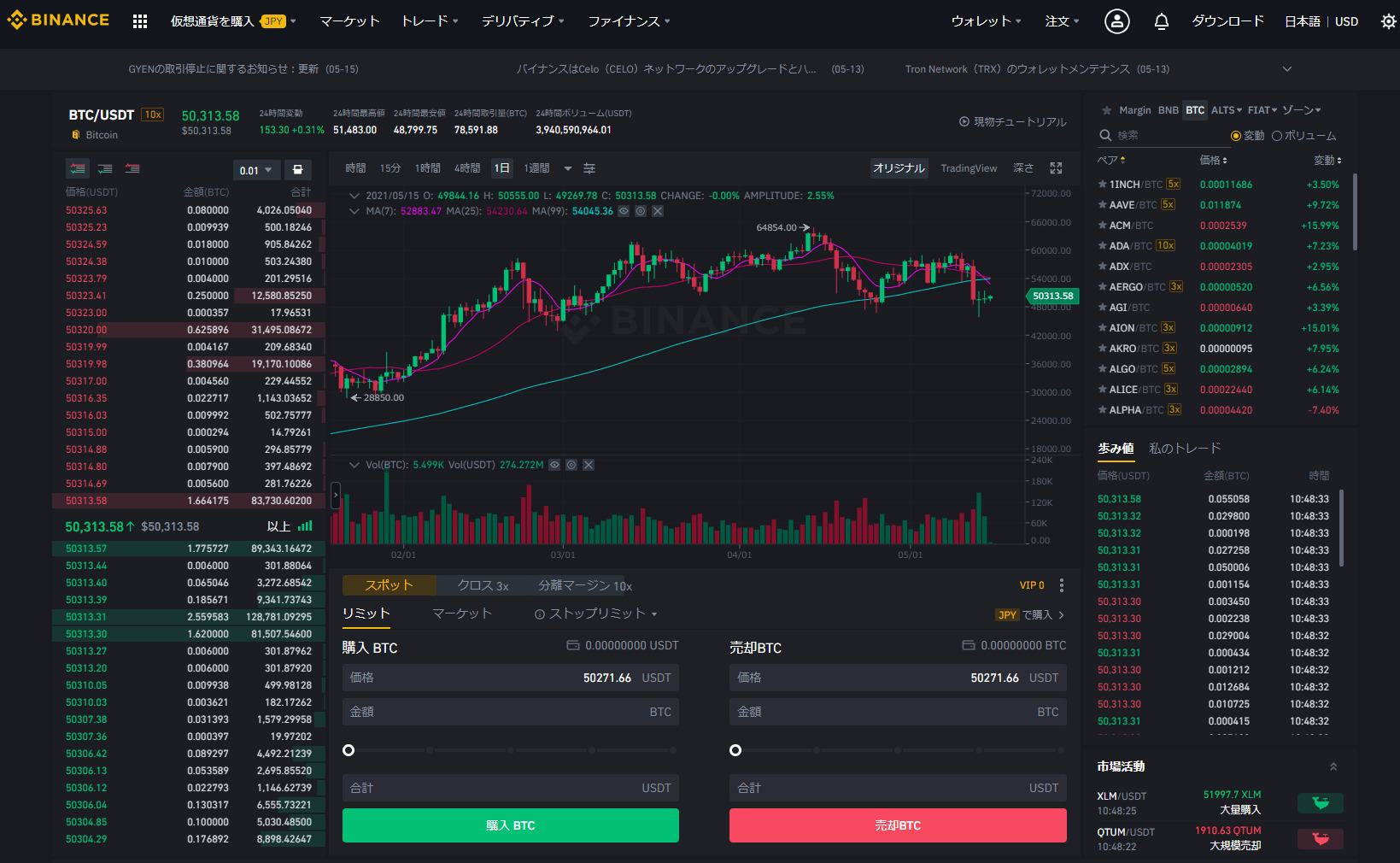Click the order book layout icon next to 0.01
This screenshot has width=1400, height=863.
[297, 170]
